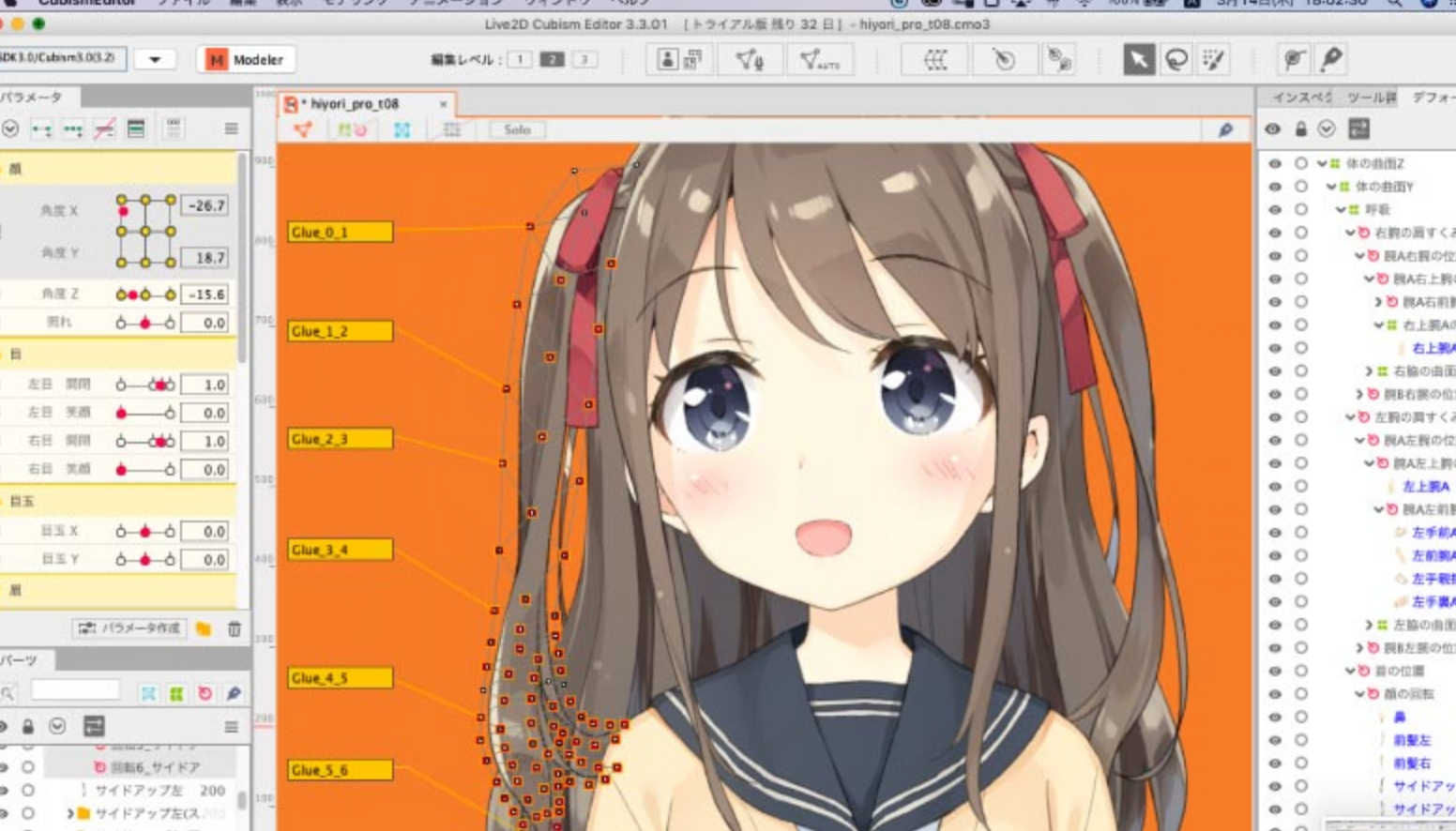The width and height of the screenshot is (1456, 831).
Task: Expand the サイドアップ左 folder in the parts panel
Action: tap(70, 813)
